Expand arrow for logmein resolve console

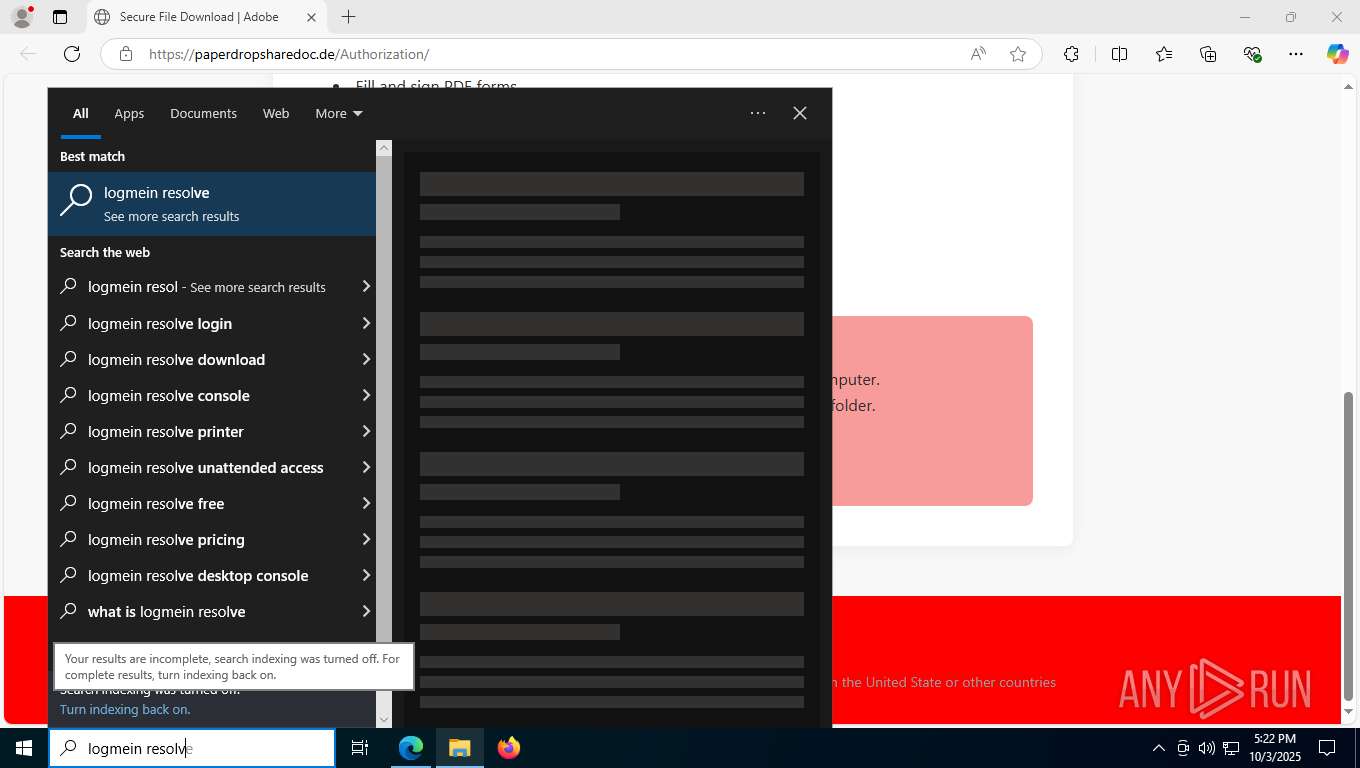point(366,395)
